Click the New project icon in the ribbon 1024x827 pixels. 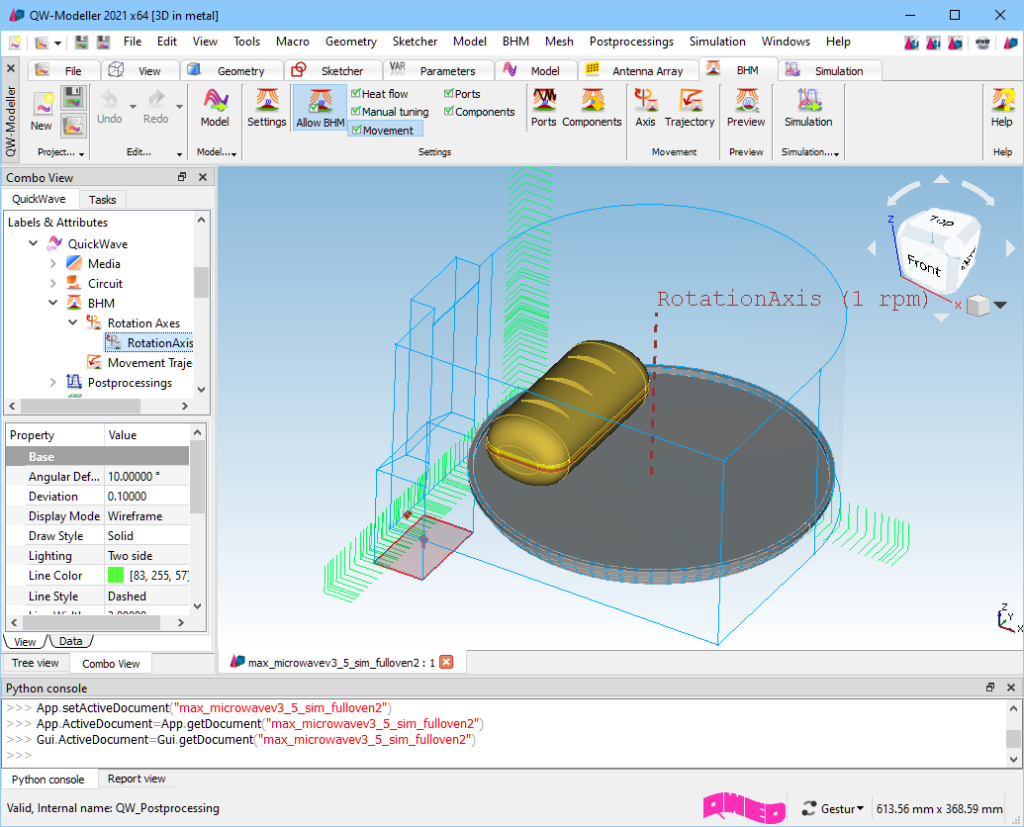tap(43, 105)
